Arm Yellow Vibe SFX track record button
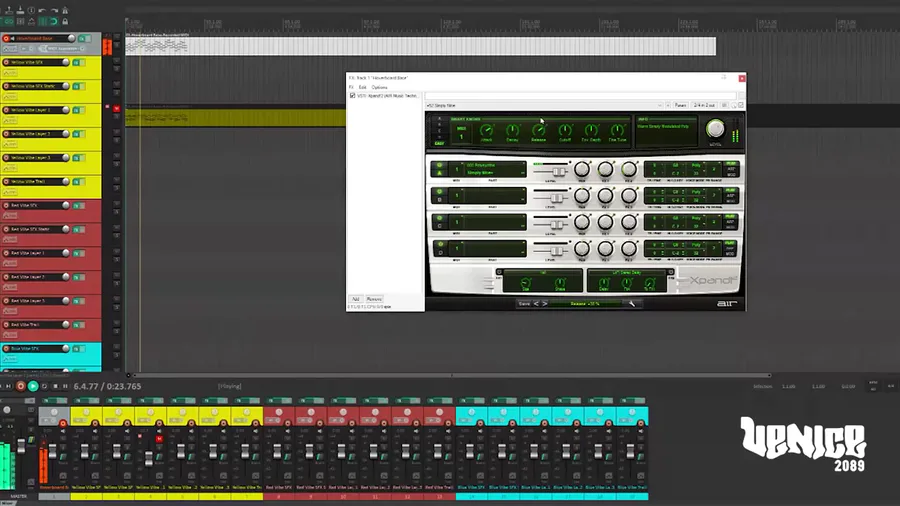Image resolution: width=900 pixels, height=506 pixels. click(6, 62)
